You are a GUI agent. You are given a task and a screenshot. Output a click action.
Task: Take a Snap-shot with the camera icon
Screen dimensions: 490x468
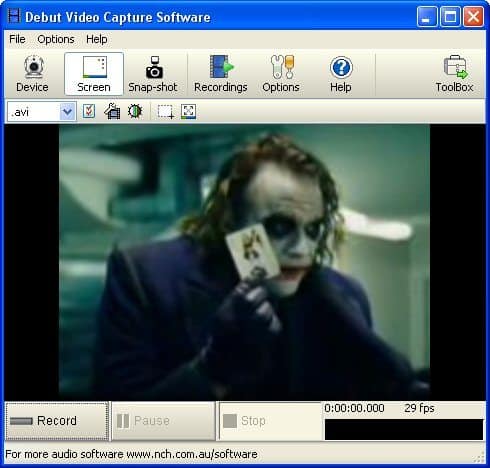(x=153, y=74)
